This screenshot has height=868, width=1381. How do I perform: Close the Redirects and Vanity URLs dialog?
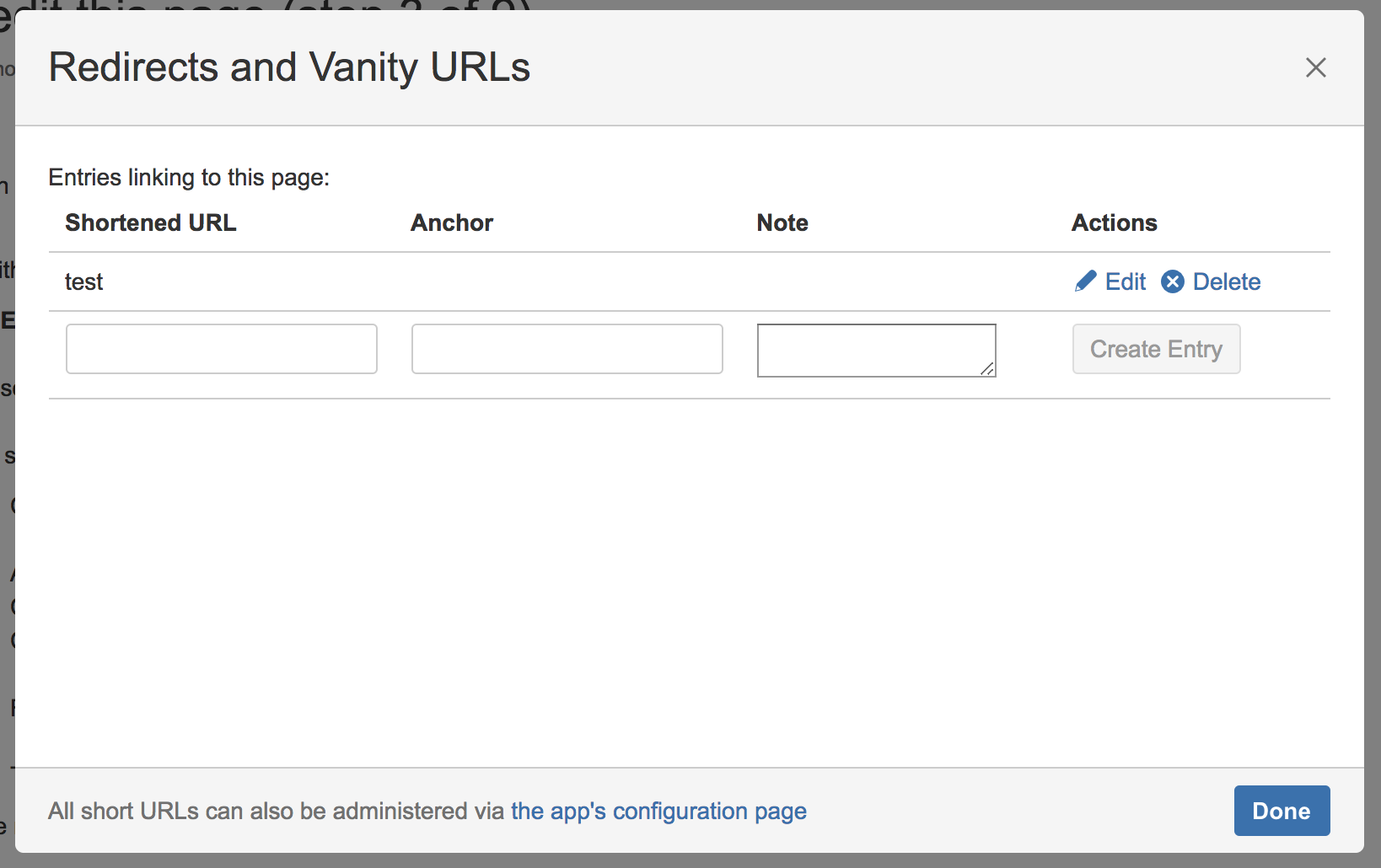(x=1316, y=67)
